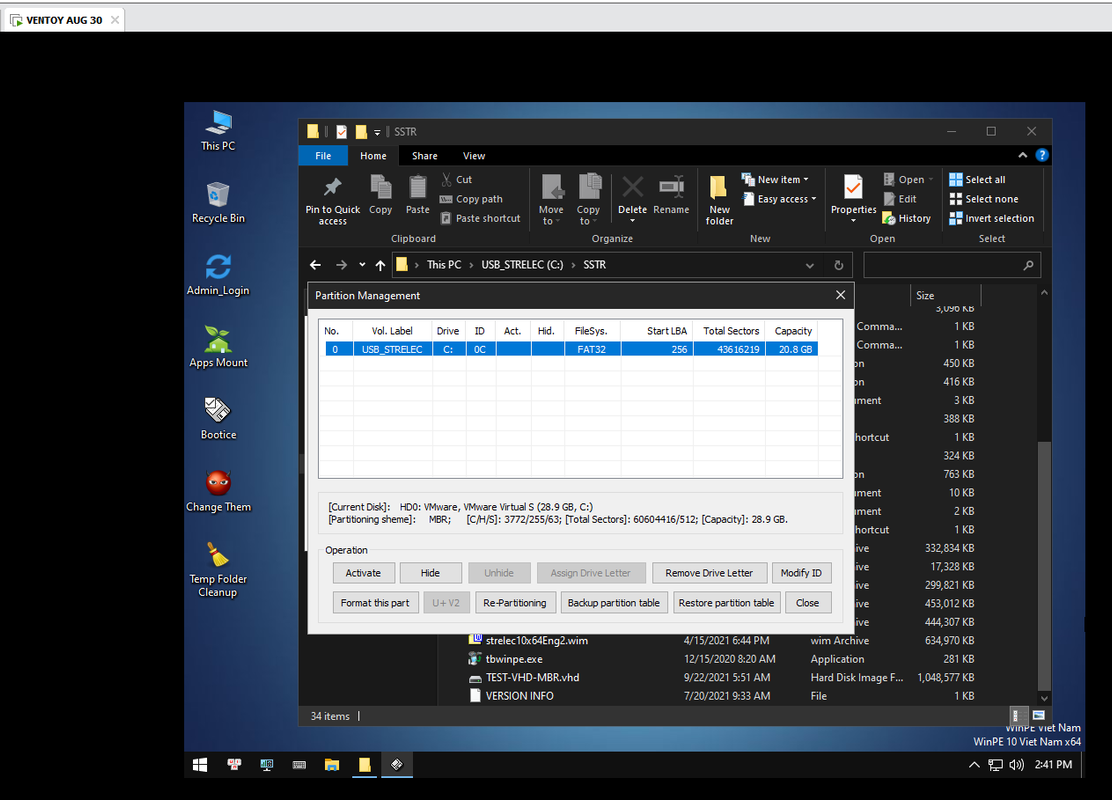Switch to large icons view

pyautogui.click(x=1038, y=716)
